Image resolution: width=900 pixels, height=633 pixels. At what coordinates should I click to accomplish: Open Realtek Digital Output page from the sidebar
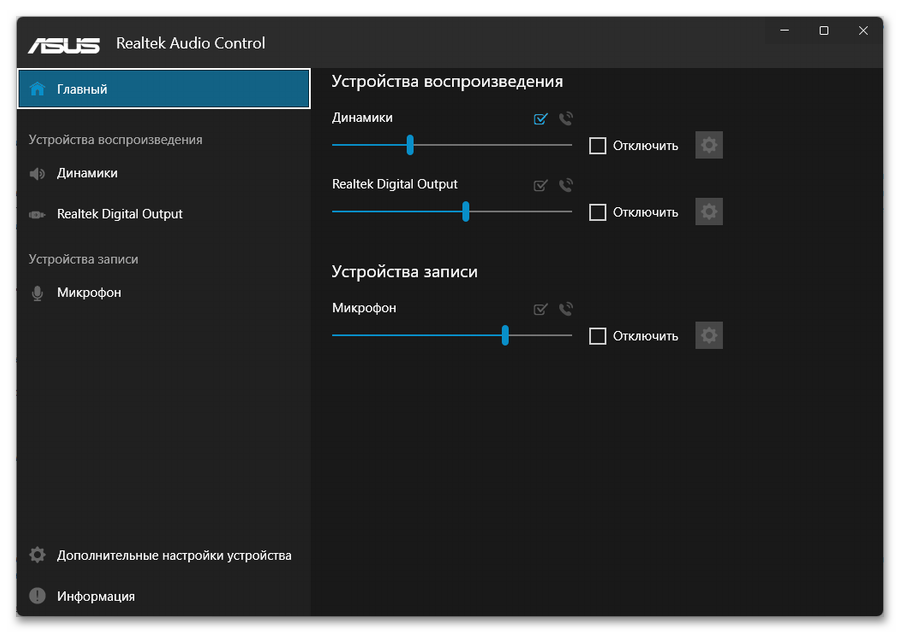(x=164, y=214)
